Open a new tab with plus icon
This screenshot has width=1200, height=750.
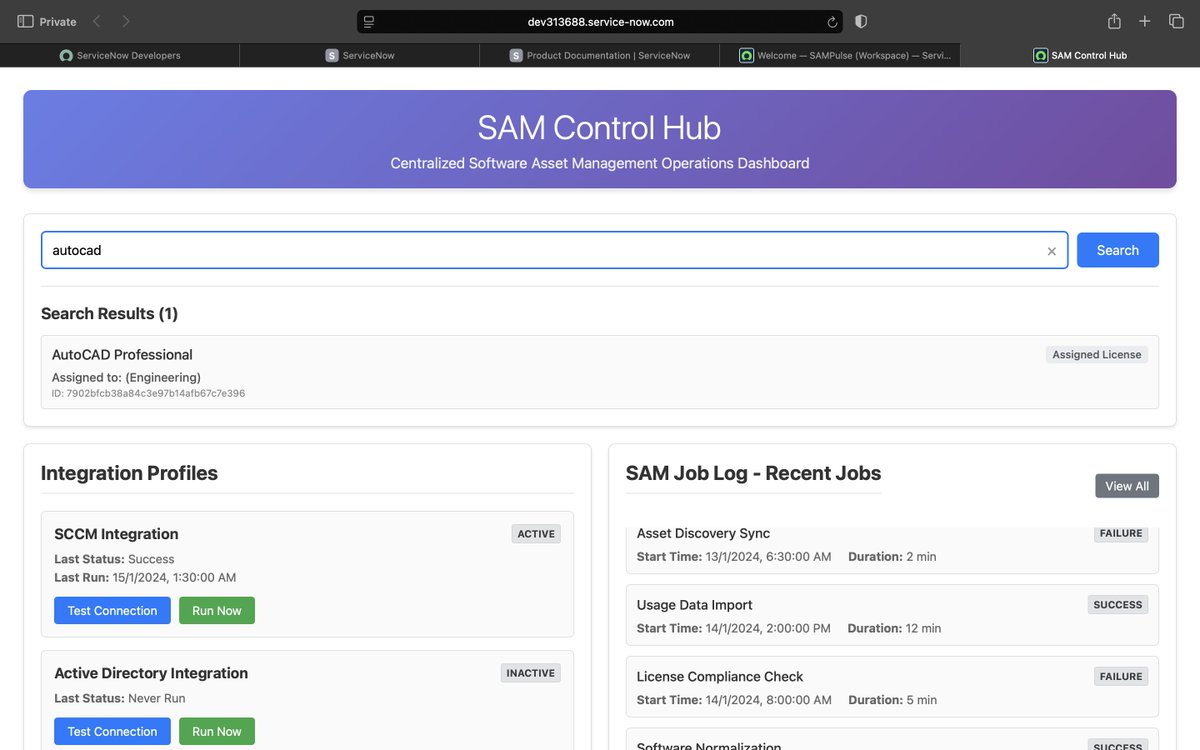(1145, 21)
